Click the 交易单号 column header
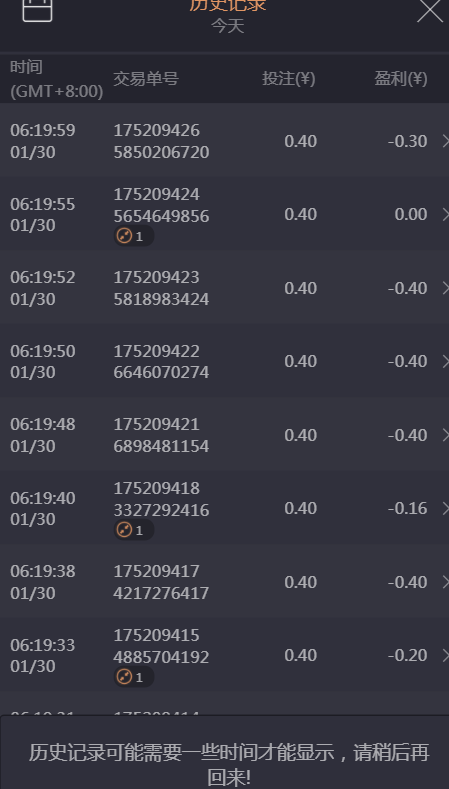449x789 pixels. click(x=145, y=79)
